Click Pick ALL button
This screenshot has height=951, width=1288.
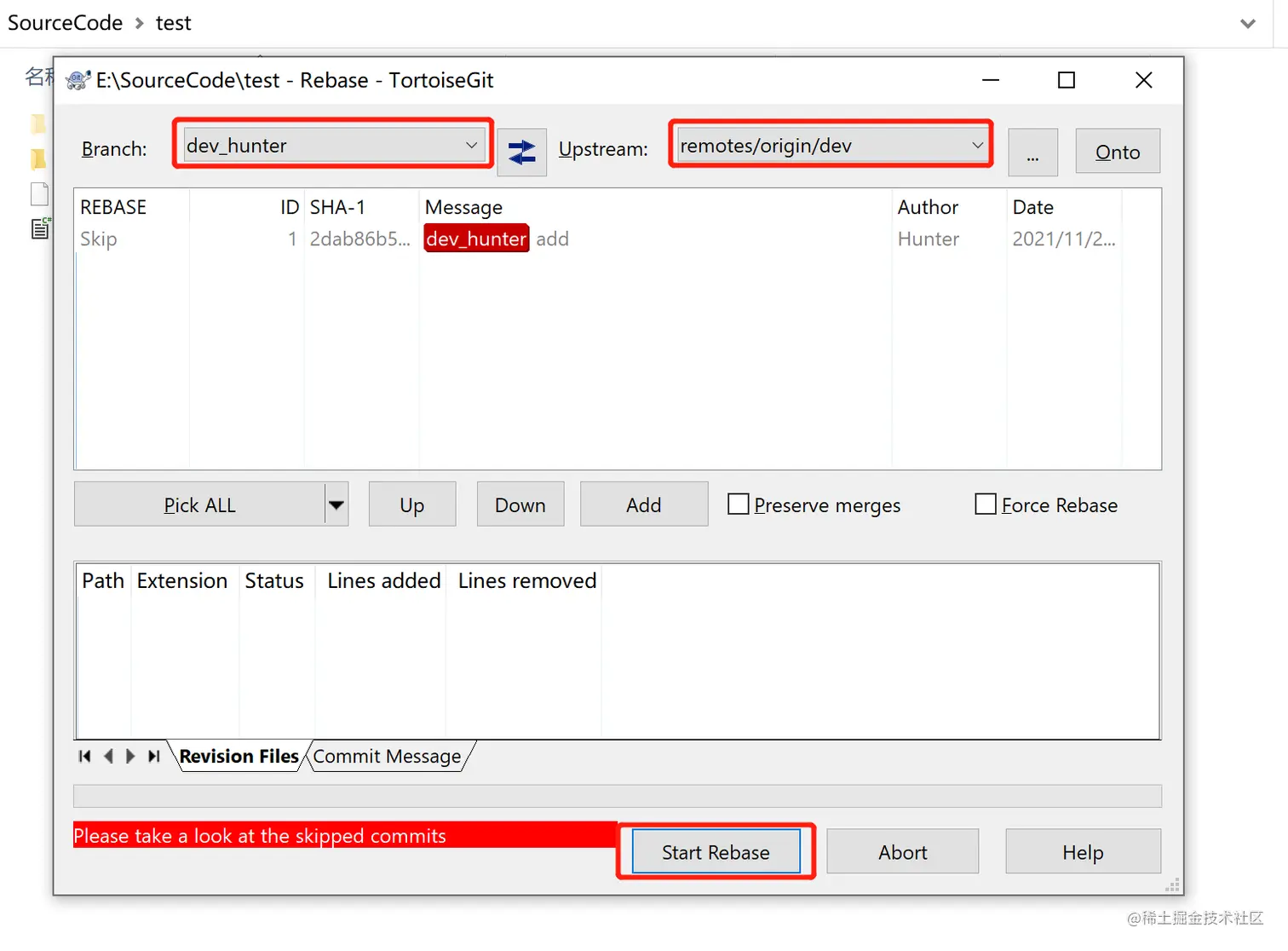tap(199, 504)
